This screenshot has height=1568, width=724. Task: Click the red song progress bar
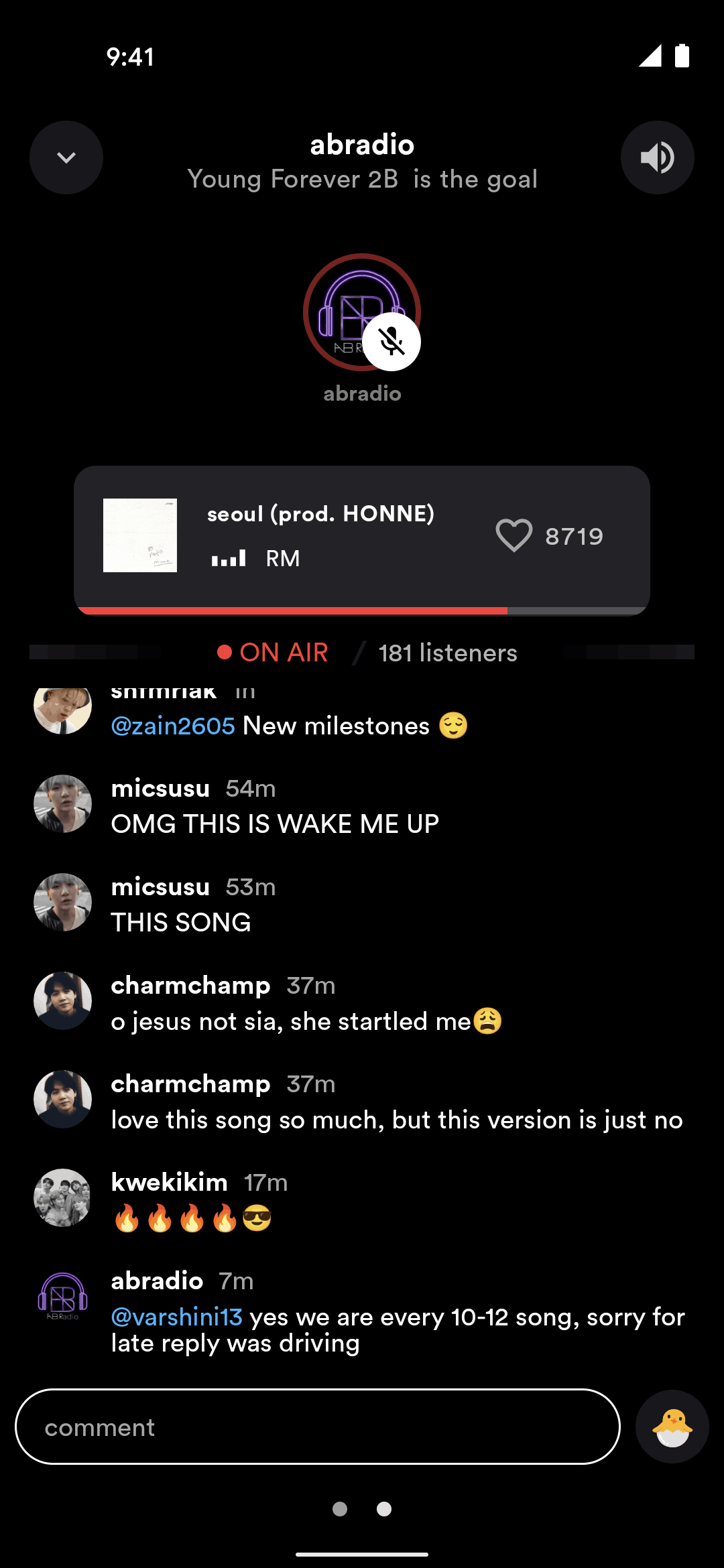(362, 610)
